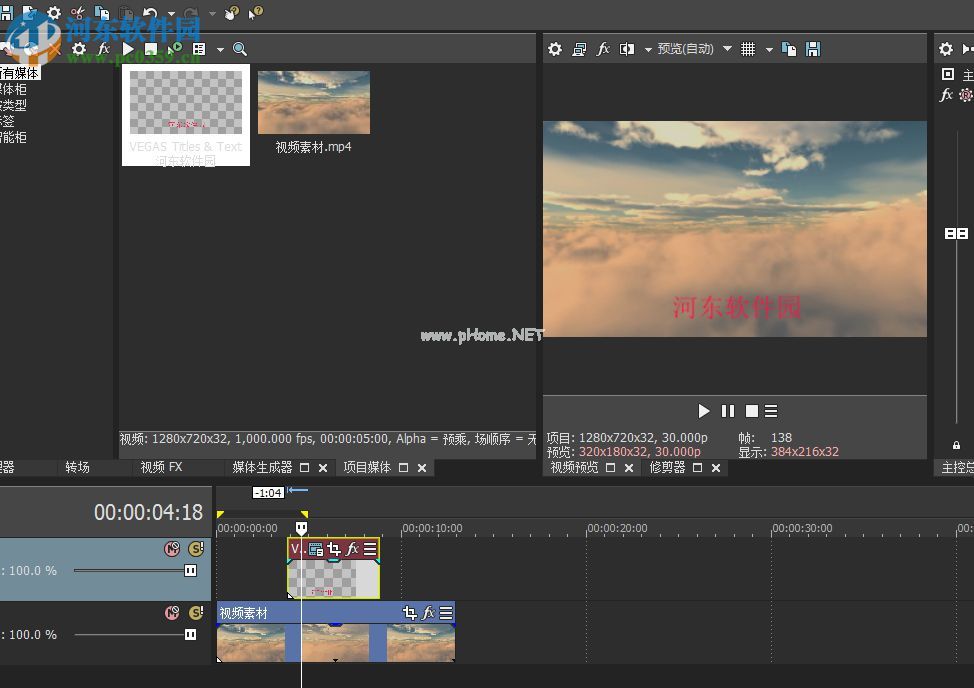Viewport: 974px width, 688px height.
Task: Open Video Output FX in preview toolbar
Action: [603, 49]
